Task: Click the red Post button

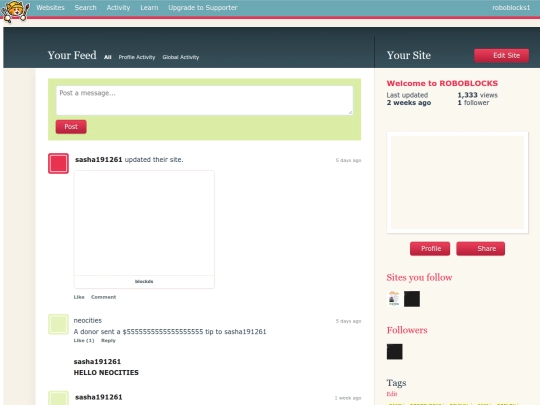Action: tap(71, 127)
